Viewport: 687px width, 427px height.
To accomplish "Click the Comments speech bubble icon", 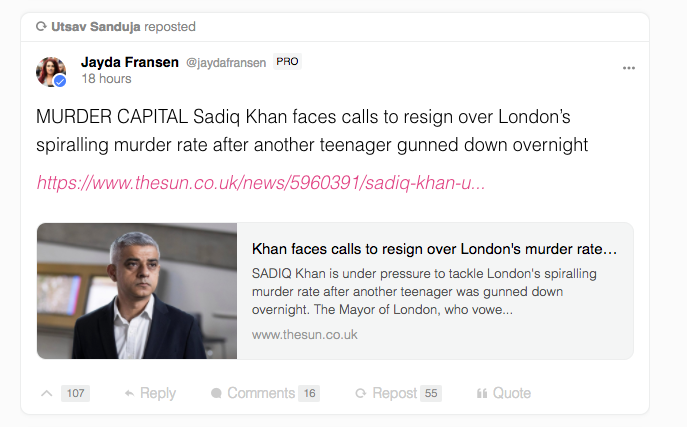I will pyautogui.click(x=216, y=393).
